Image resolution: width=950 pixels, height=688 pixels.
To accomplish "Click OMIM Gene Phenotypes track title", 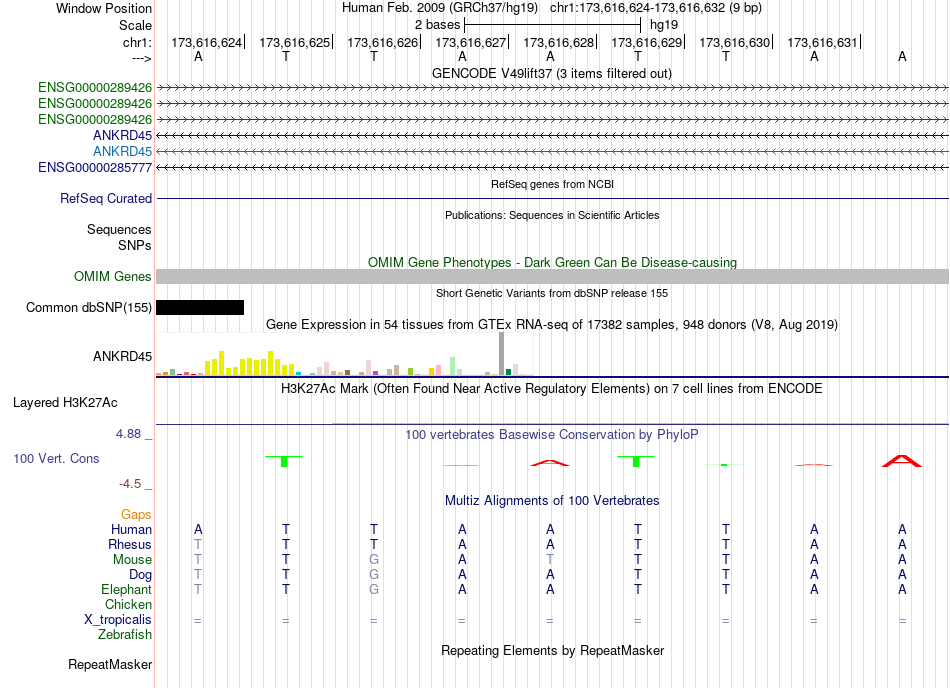I will [x=552, y=262].
